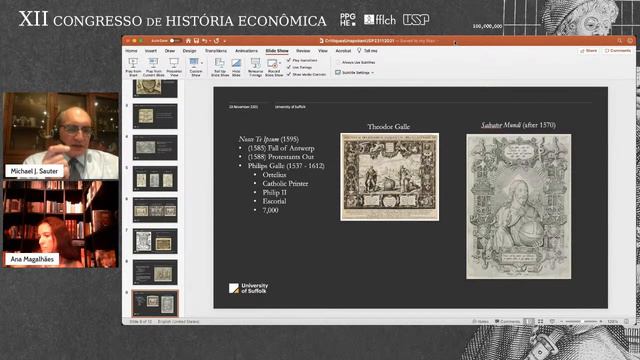Click Michael J. Sauter's video tile

click(x=61, y=136)
